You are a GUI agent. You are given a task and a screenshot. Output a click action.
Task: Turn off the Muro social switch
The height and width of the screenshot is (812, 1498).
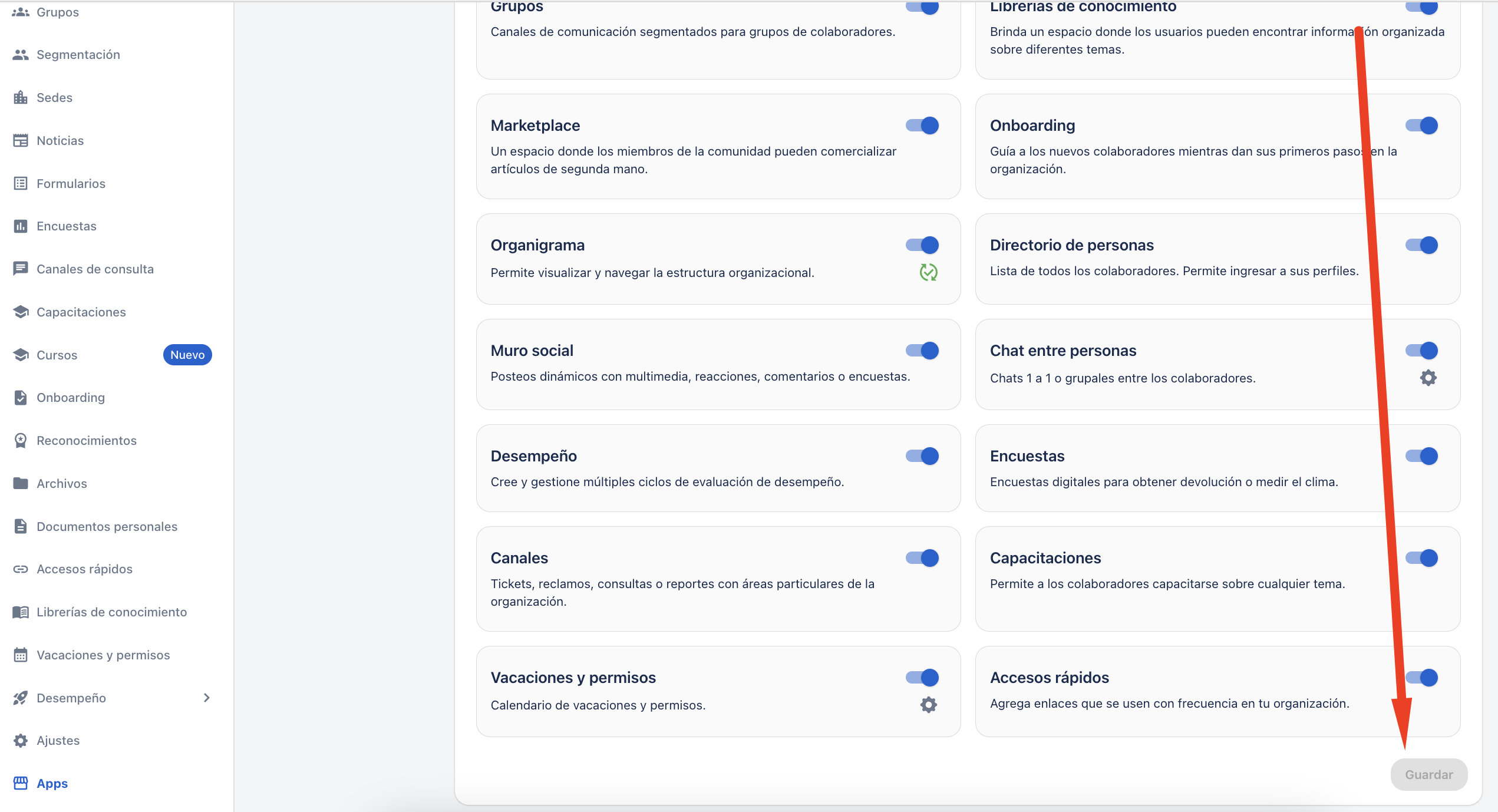922,351
